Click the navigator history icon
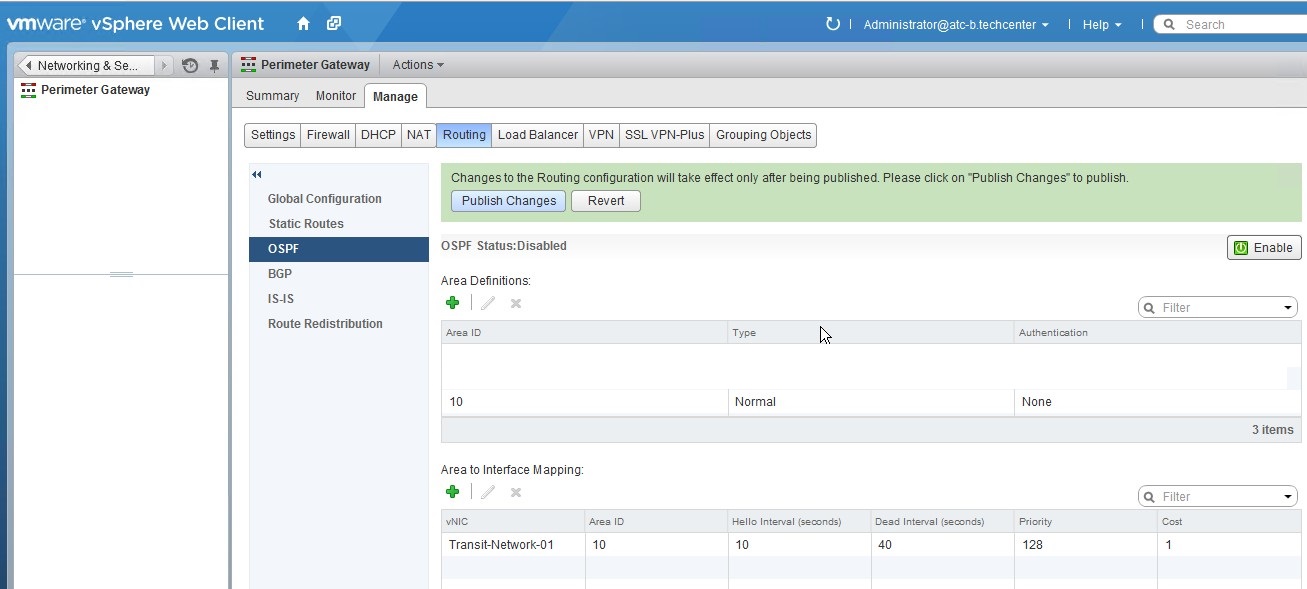Image resolution: width=1307 pixels, height=589 pixels. point(190,66)
